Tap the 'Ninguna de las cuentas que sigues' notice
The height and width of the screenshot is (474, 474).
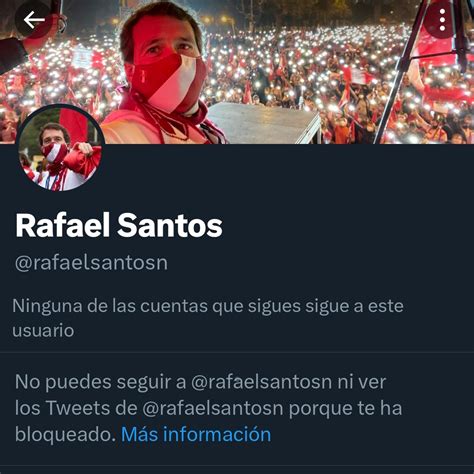208,318
